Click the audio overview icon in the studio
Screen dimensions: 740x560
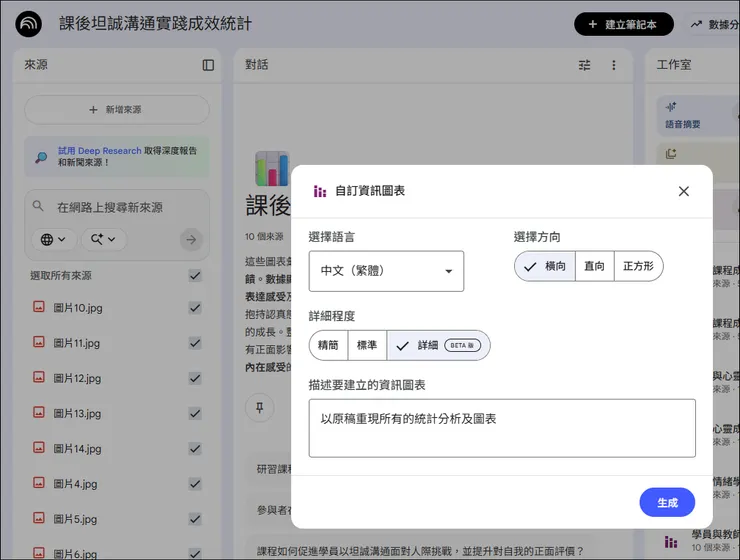(671, 107)
